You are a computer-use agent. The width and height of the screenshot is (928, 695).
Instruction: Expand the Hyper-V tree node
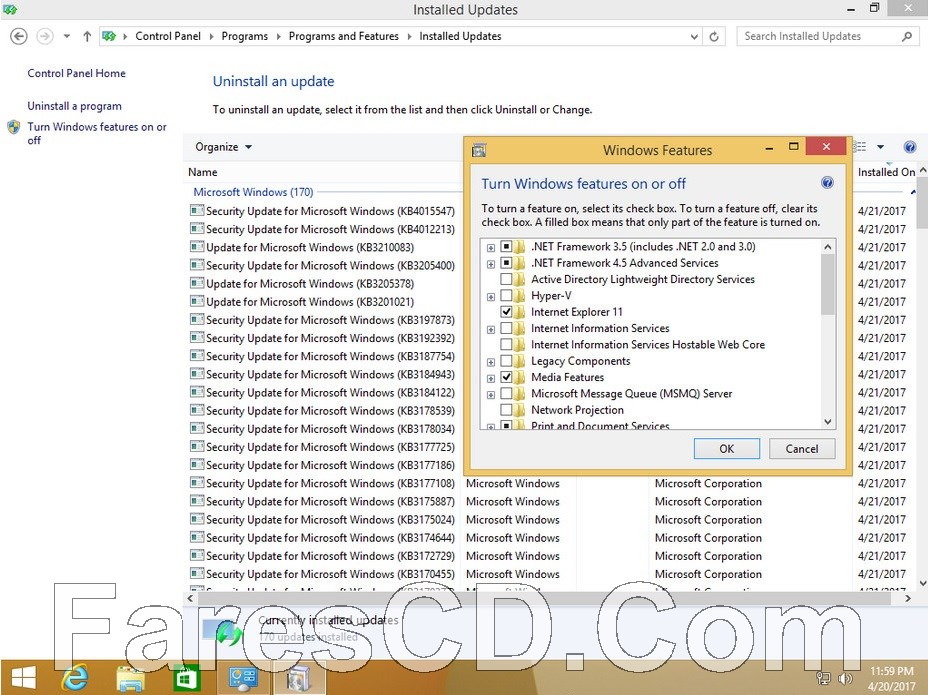click(x=491, y=297)
